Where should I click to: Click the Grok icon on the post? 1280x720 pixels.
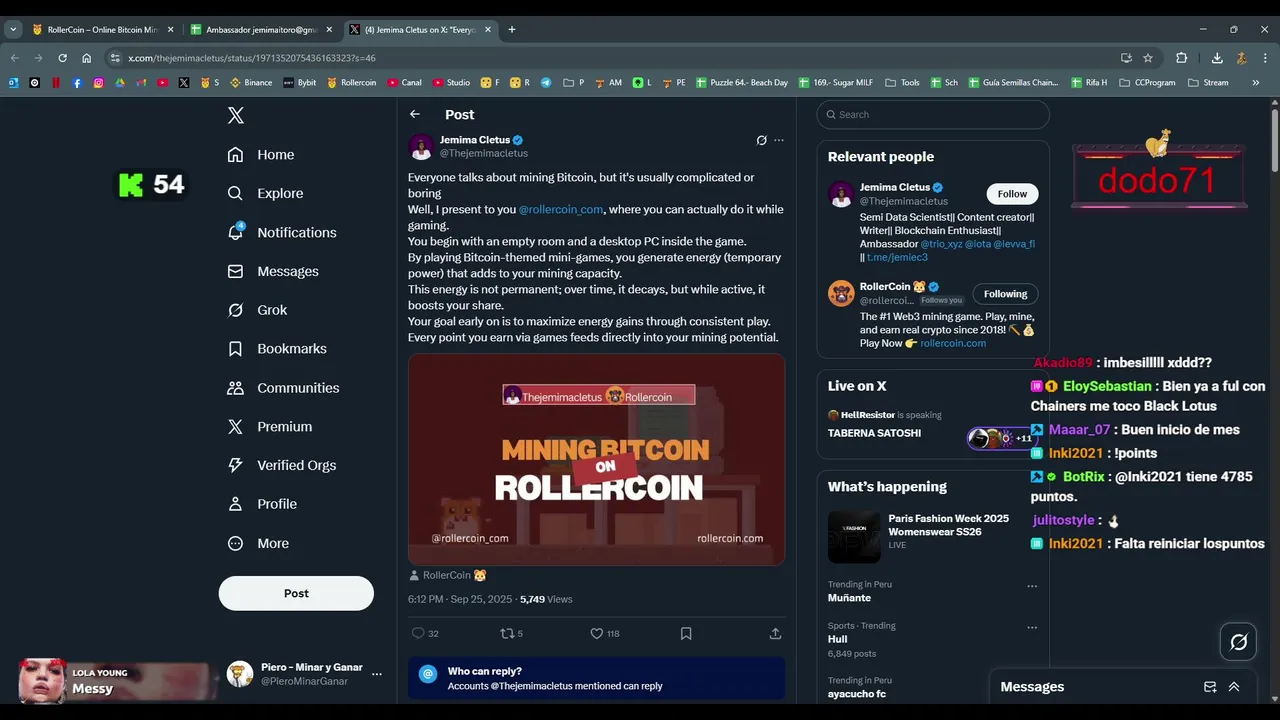tap(761, 140)
